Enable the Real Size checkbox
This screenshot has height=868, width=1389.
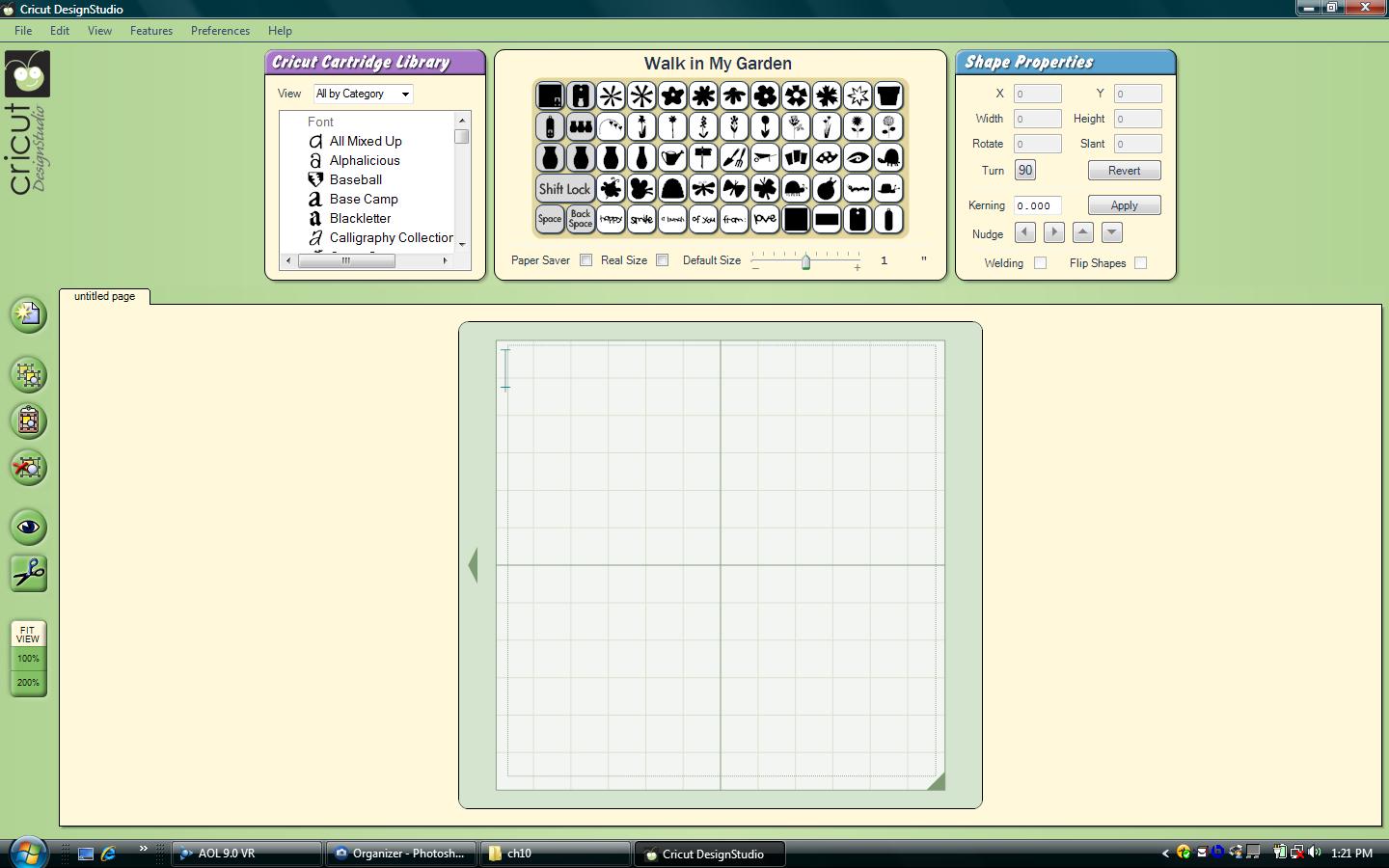coord(662,260)
